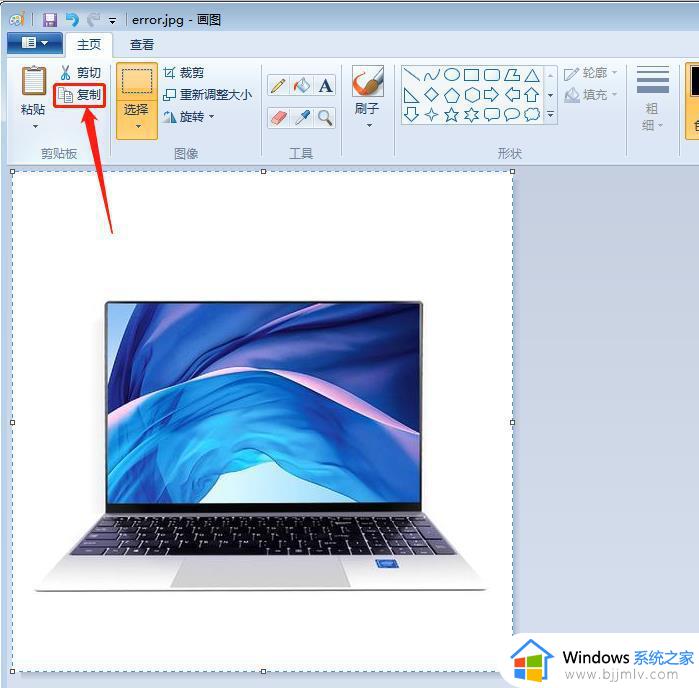Choose the Four-point star shape
The height and width of the screenshot is (688, 699).
pos(432,115)
